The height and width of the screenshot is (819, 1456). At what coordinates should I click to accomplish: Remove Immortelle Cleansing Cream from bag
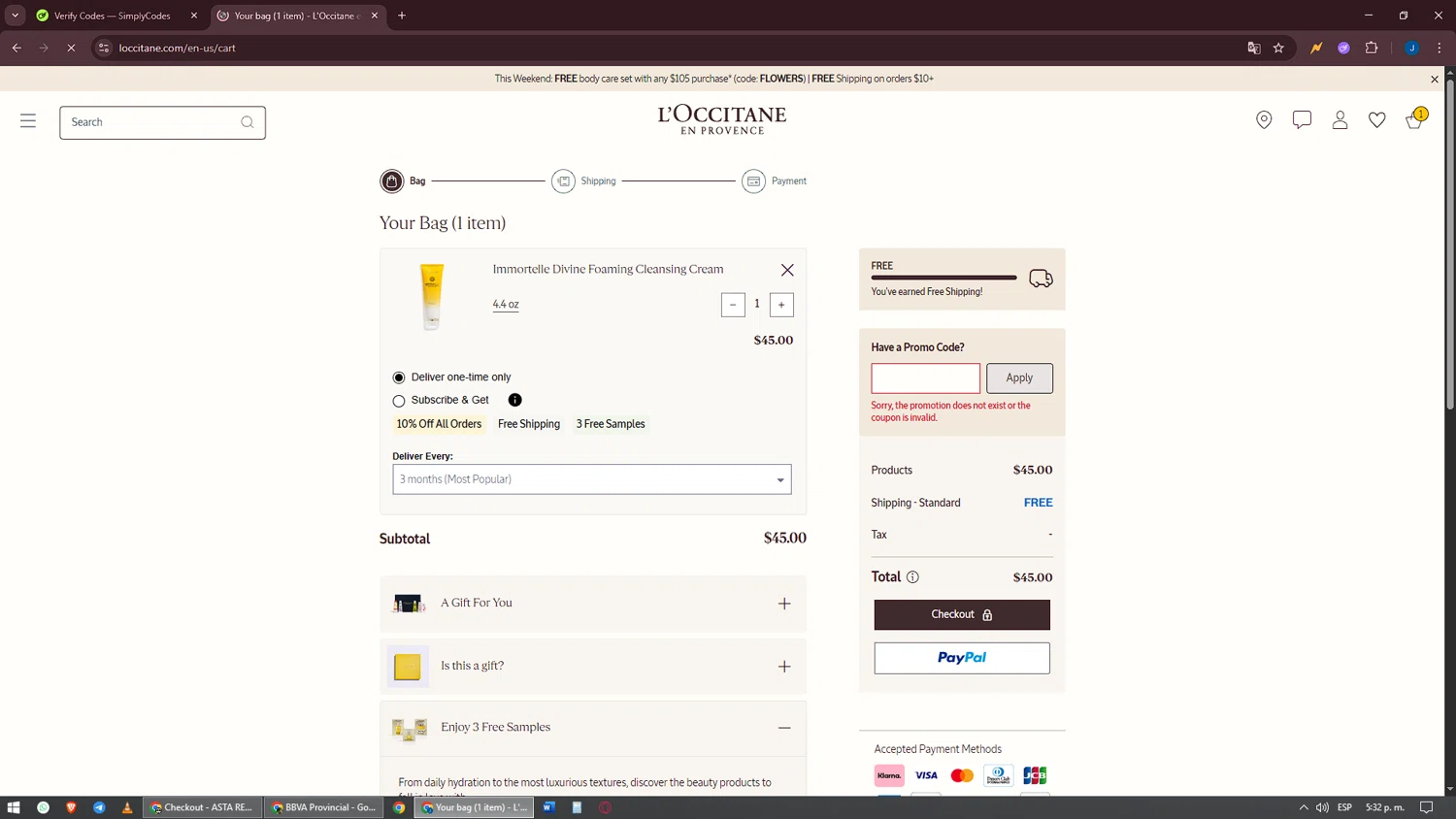click(787, 270)
